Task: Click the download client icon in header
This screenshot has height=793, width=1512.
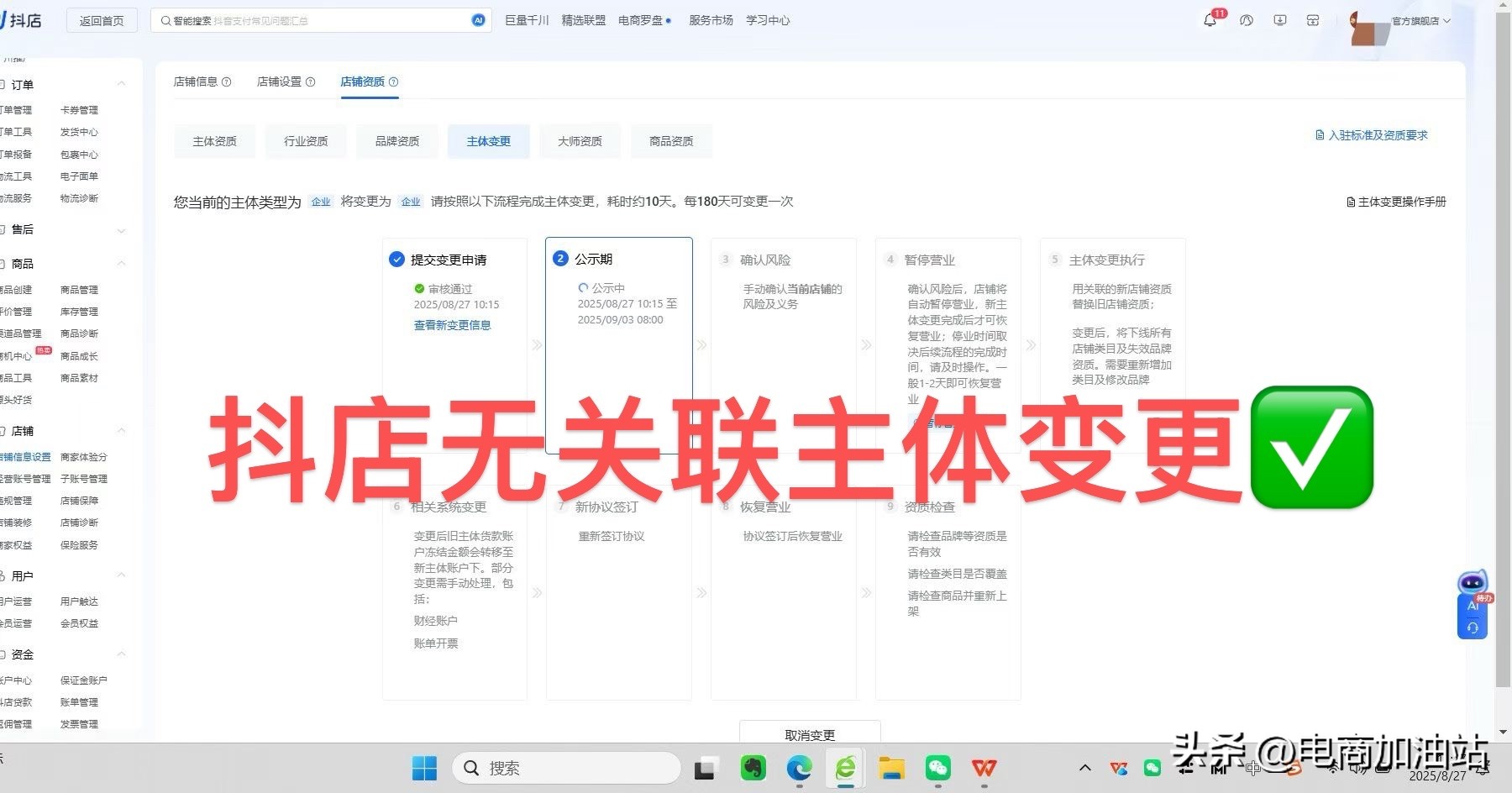Action: [x=1279, y=20]
